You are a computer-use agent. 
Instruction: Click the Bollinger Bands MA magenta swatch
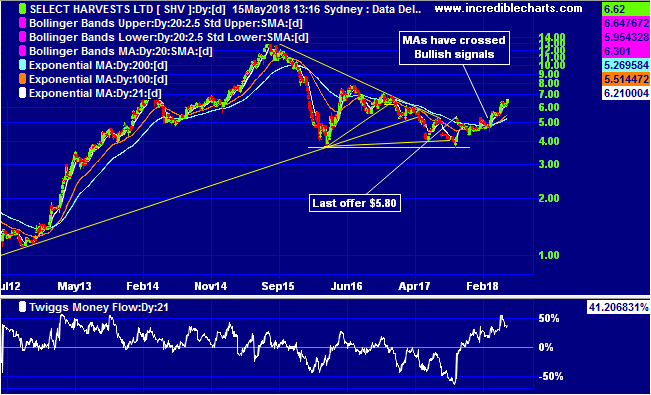(x=23, y=52)
